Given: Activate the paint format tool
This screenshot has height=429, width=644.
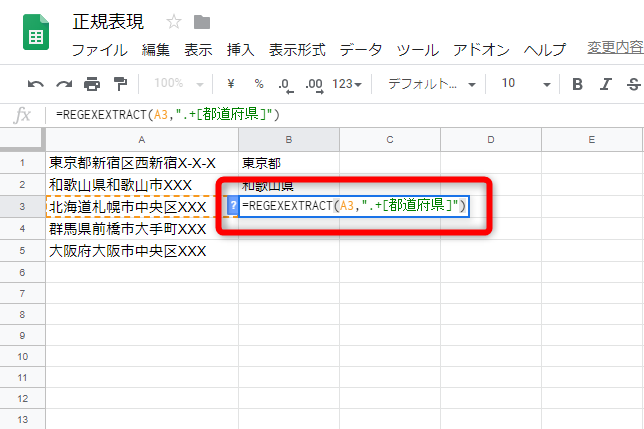Looking at the screenshot, I should tap(120, 84).
